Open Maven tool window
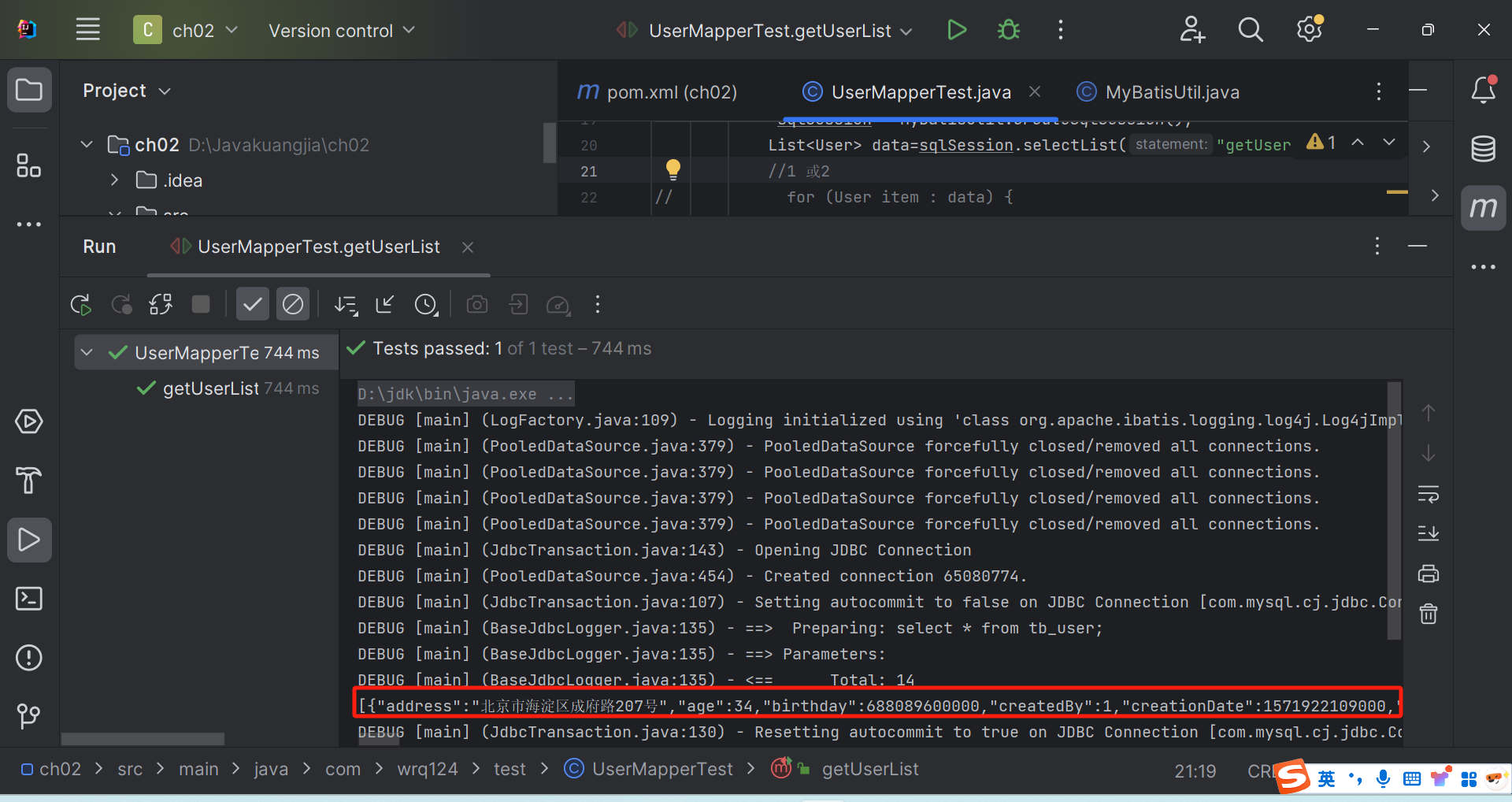This screenshot has width=1512, height=802. pyautogui.click(x=1484, y=208)
